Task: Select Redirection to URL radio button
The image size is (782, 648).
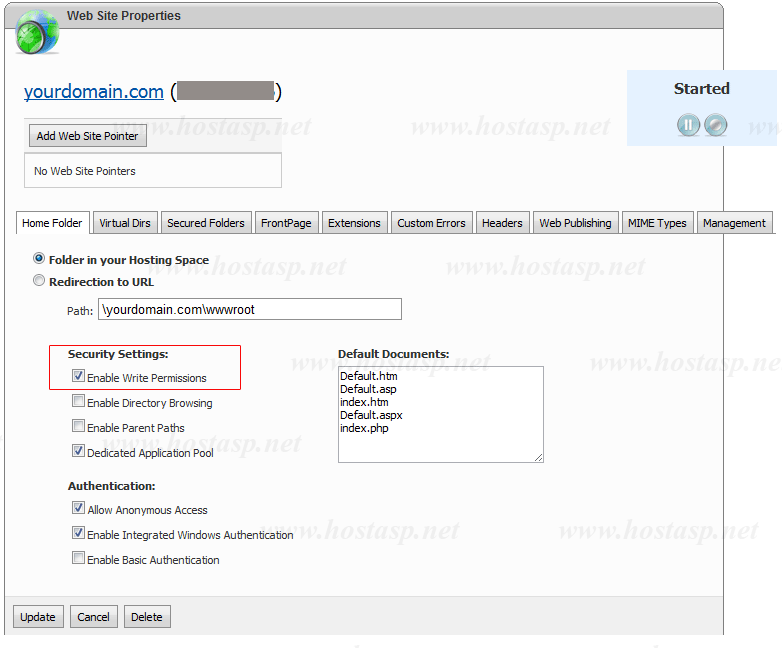Action: click(x=40, y=282)
